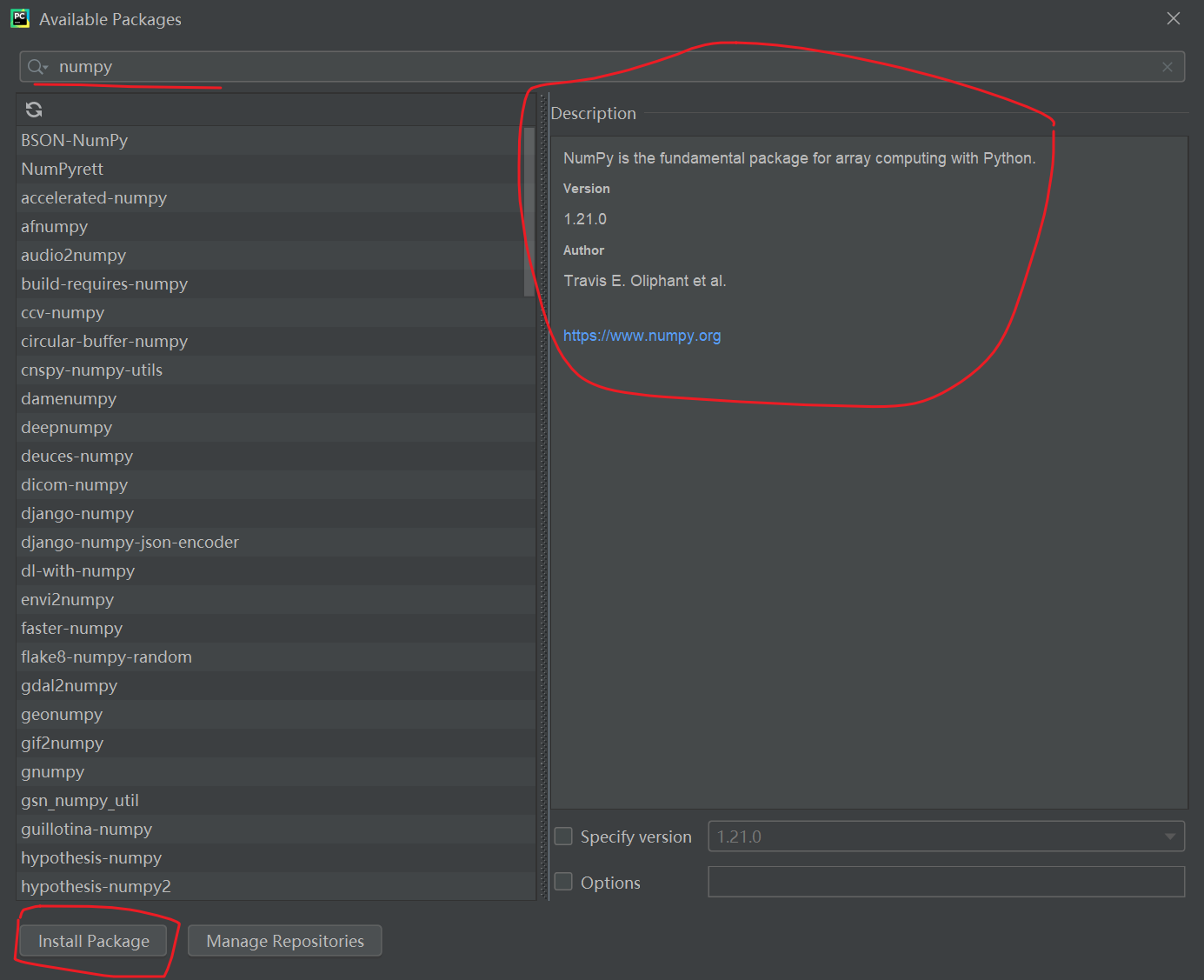Click the Install Package button
1204x980 pixels.
coord(93,941)
